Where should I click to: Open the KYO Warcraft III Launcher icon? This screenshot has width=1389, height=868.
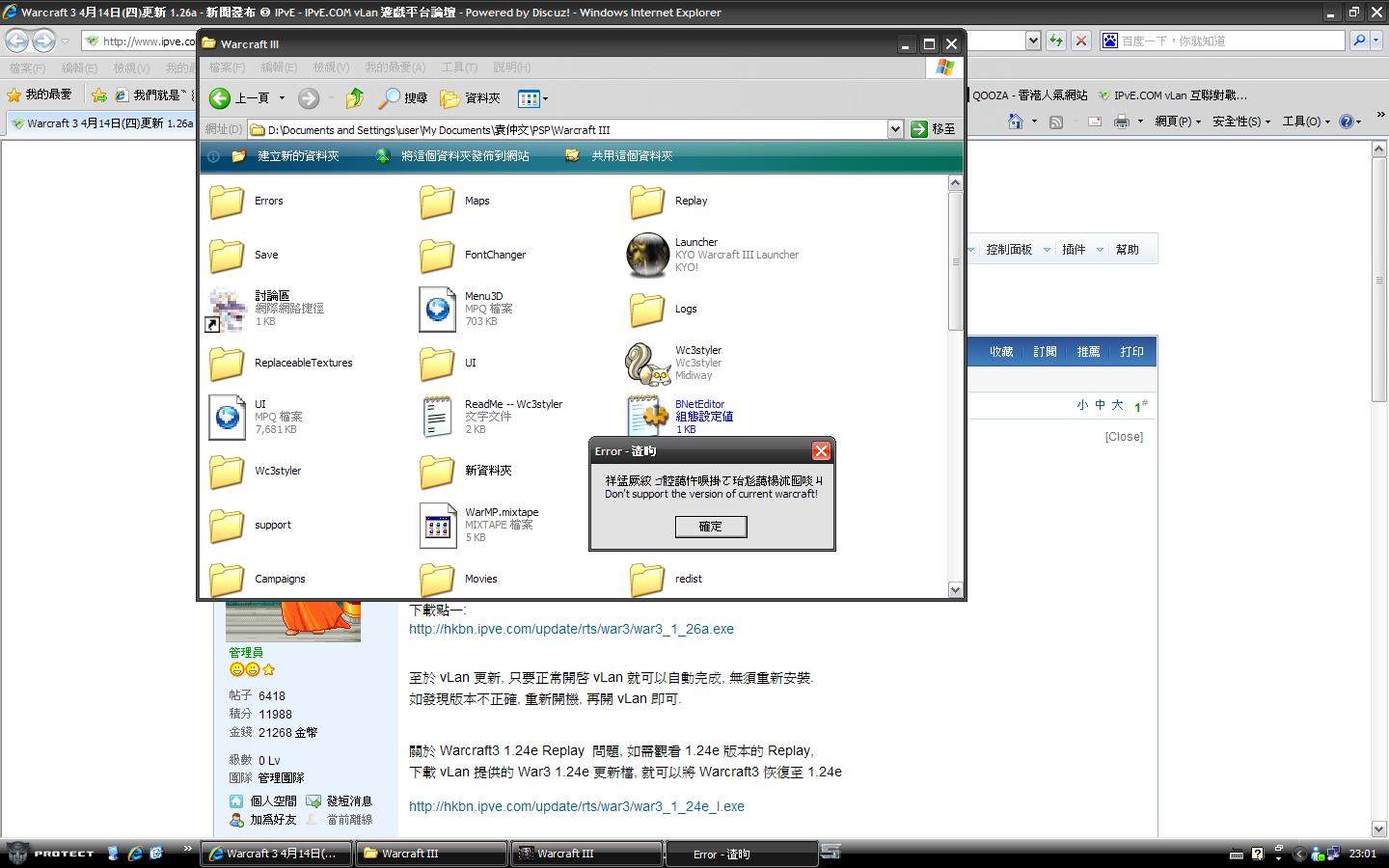pyautogui.click(x=647, y=255)
